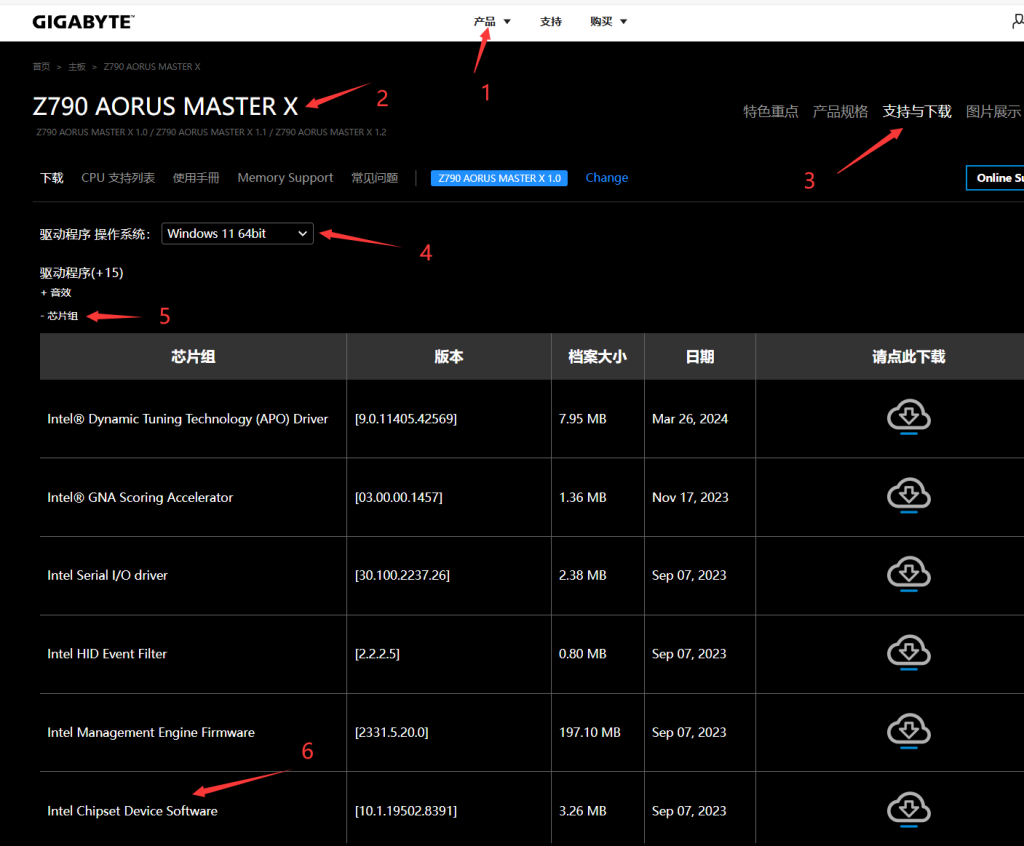Select the 常见问题 sub-tab
The height and width of the screenshot is (846, 1024).
[375, 178]
